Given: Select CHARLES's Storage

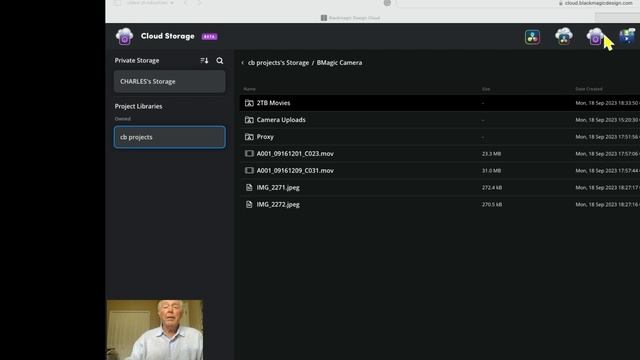Looking at the screenshot, I should 169,81.
